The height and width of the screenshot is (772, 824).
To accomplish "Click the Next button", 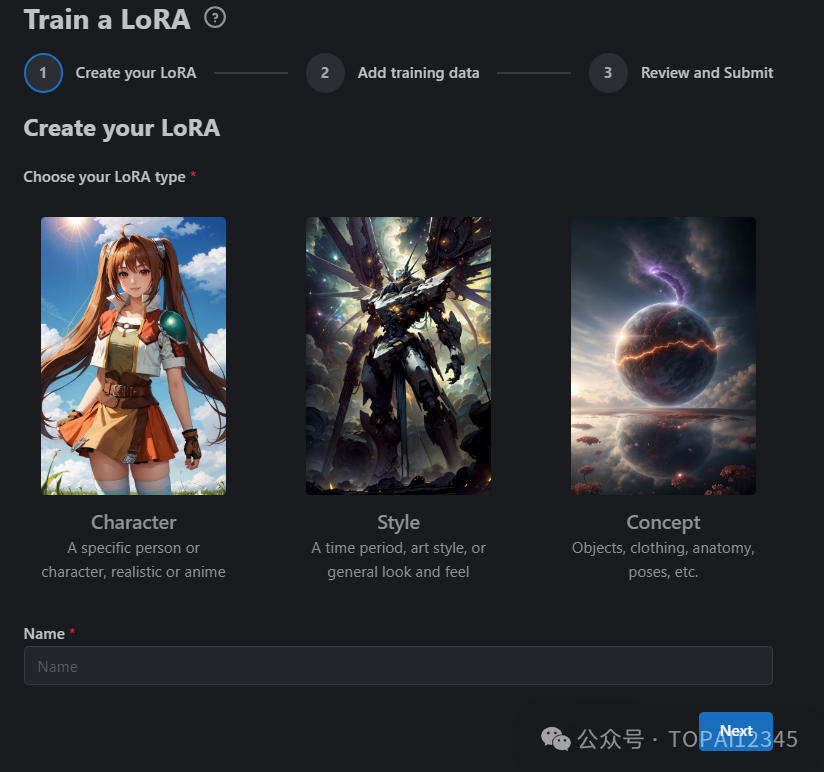I will tap(736, 731).
